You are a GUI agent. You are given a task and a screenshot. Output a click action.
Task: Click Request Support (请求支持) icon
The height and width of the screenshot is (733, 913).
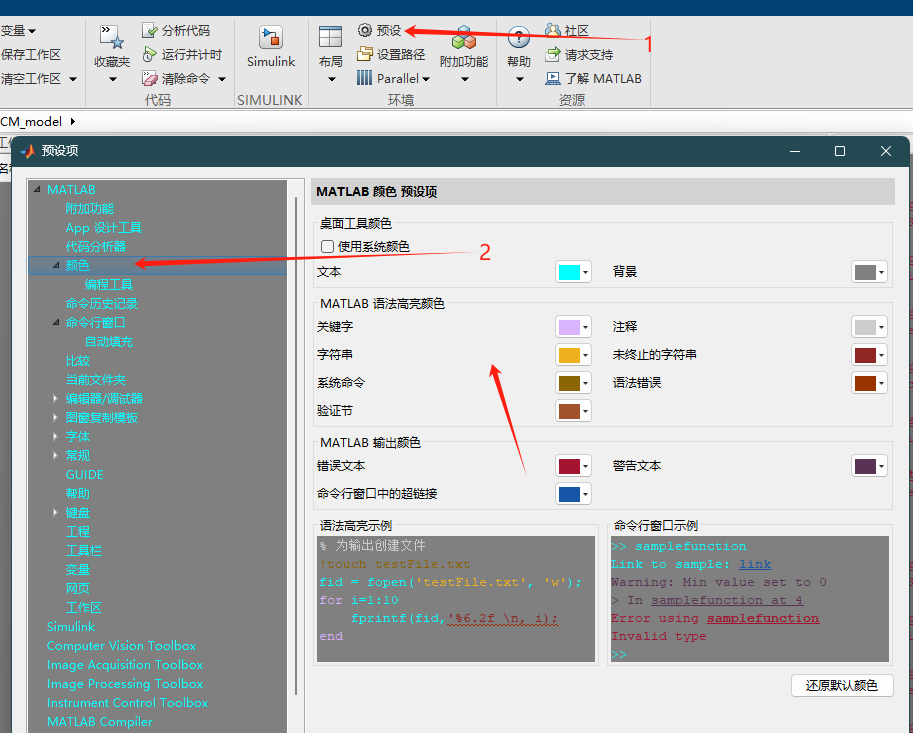point(553,54)
